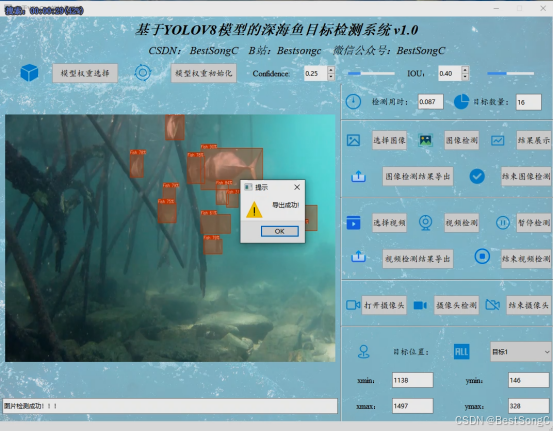Click the location pin target position icon
554x432 pixels.
364,352
